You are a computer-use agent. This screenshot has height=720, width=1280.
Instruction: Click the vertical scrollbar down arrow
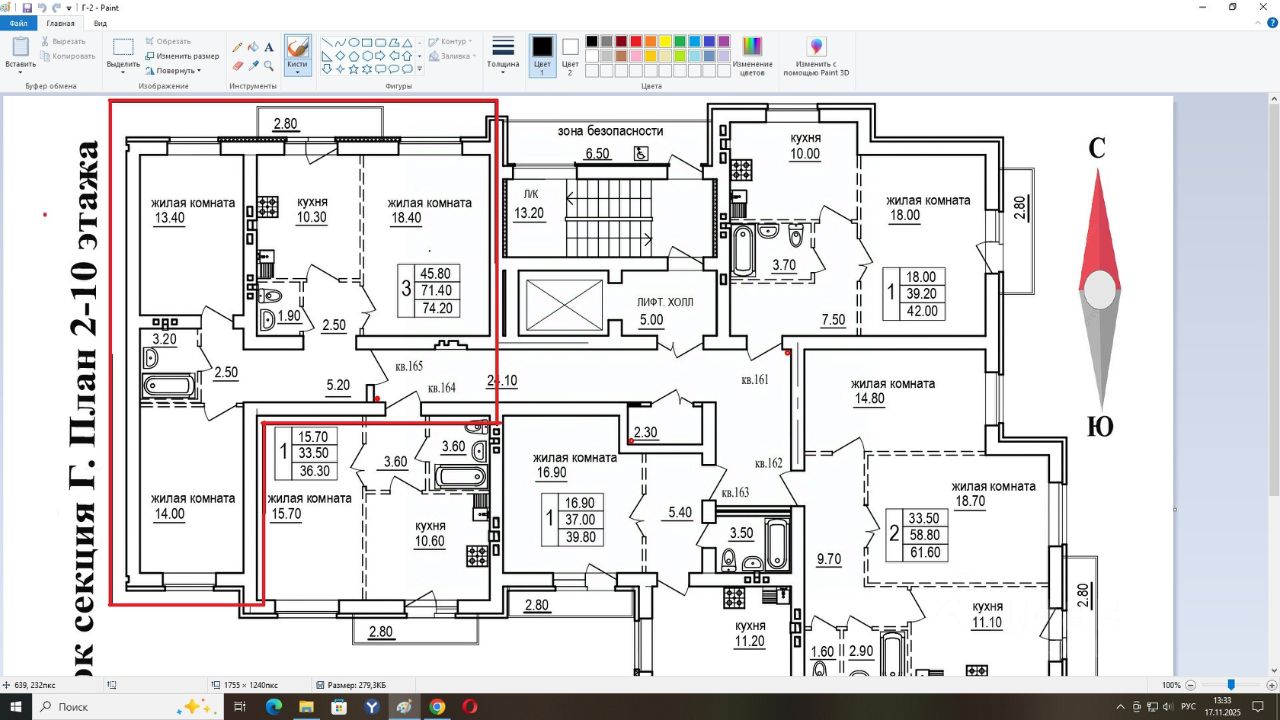click(1274, 670)
